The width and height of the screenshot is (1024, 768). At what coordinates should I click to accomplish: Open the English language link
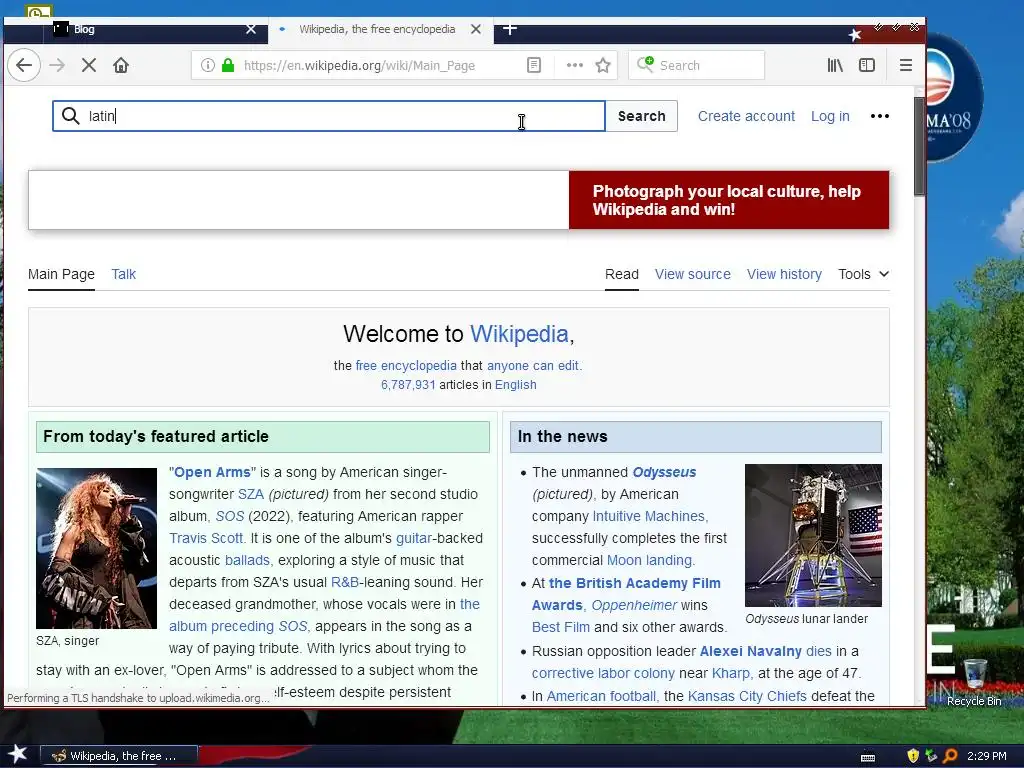515,385
